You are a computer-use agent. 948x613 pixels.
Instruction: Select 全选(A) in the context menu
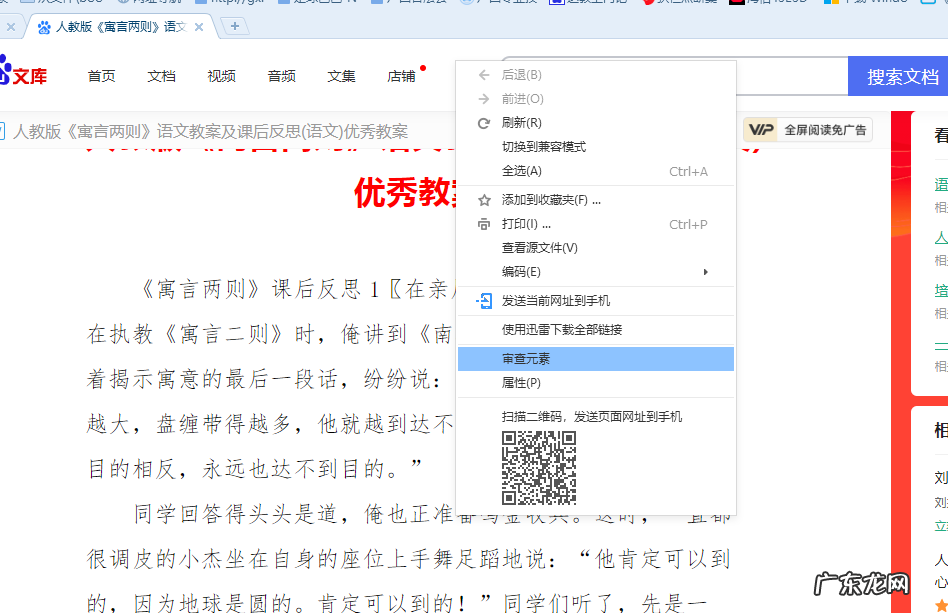tap(521, 172)
